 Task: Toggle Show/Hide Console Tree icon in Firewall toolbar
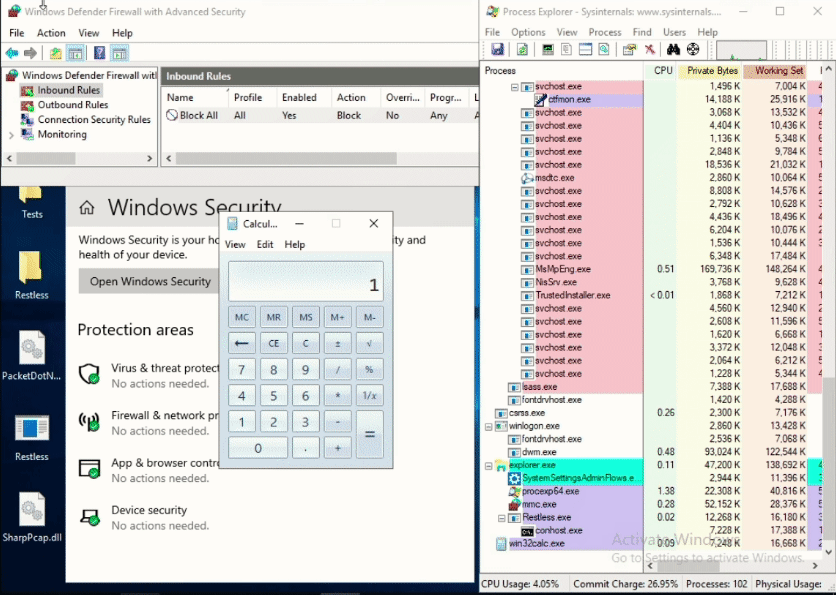75,53
